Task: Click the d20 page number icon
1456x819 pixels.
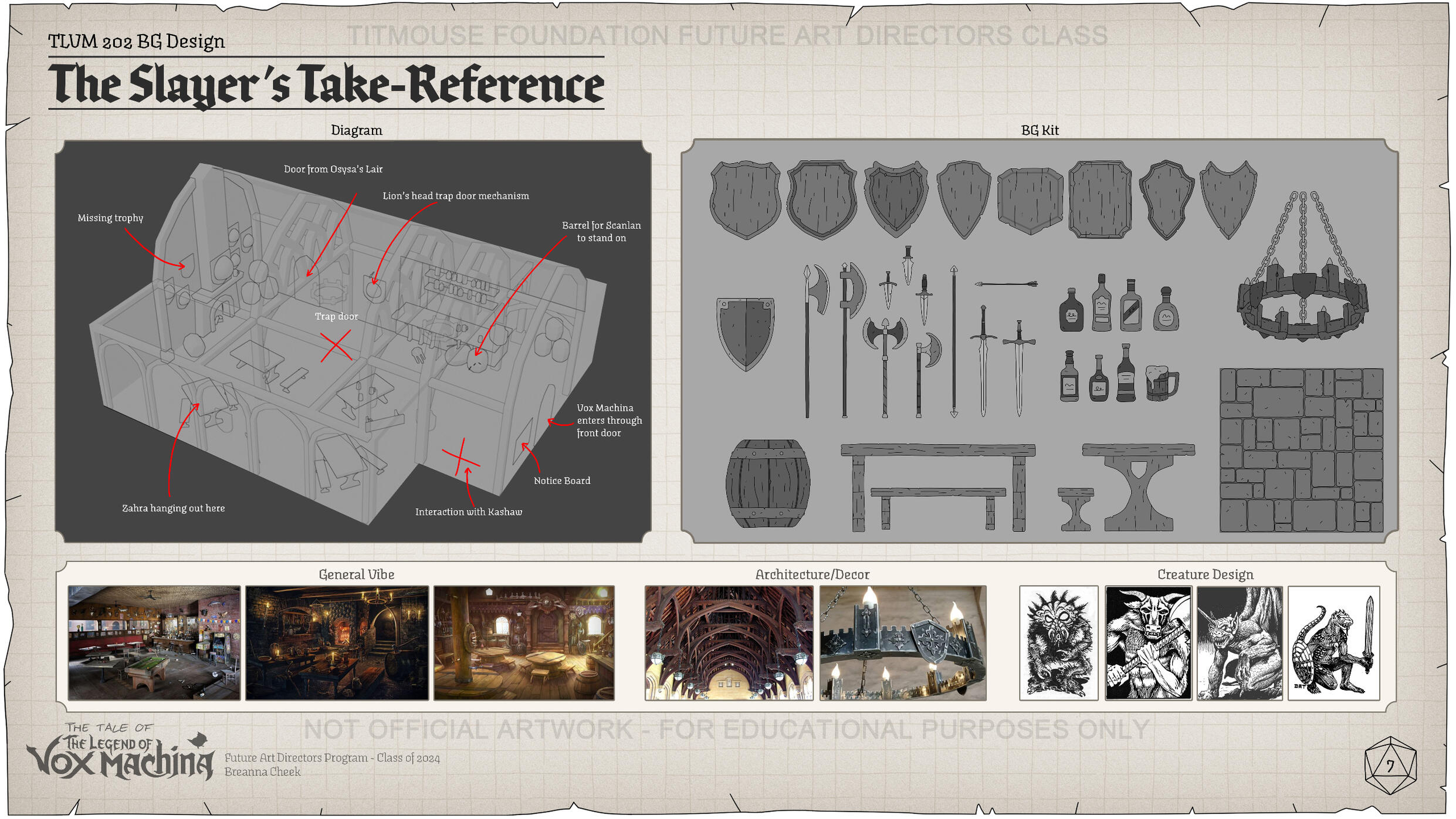Action: coord(1390,766)
